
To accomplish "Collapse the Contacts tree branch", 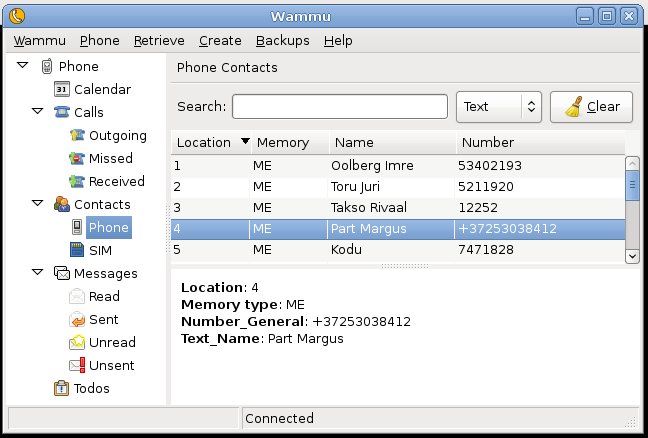I will click(x=37, y=205).
